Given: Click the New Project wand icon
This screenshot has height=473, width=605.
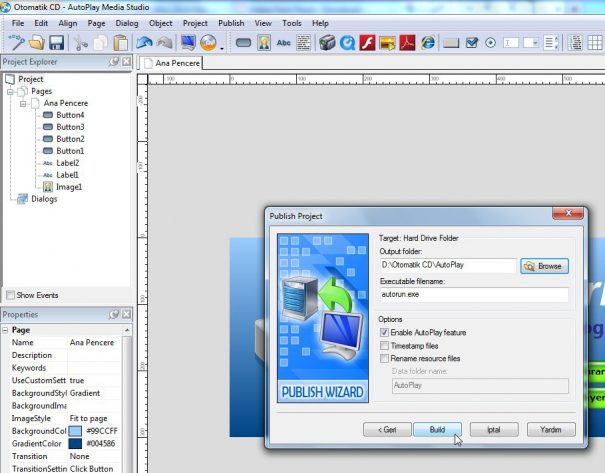Looking at the screenshot, I should pos(16,42).
